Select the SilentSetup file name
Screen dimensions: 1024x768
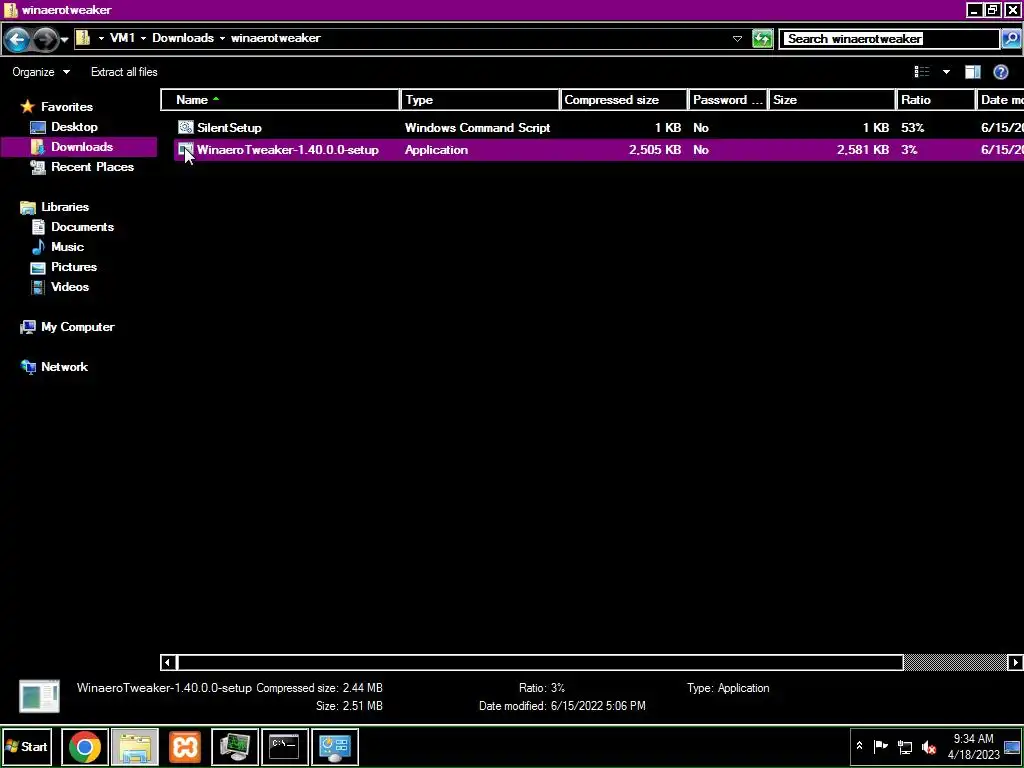229,127
